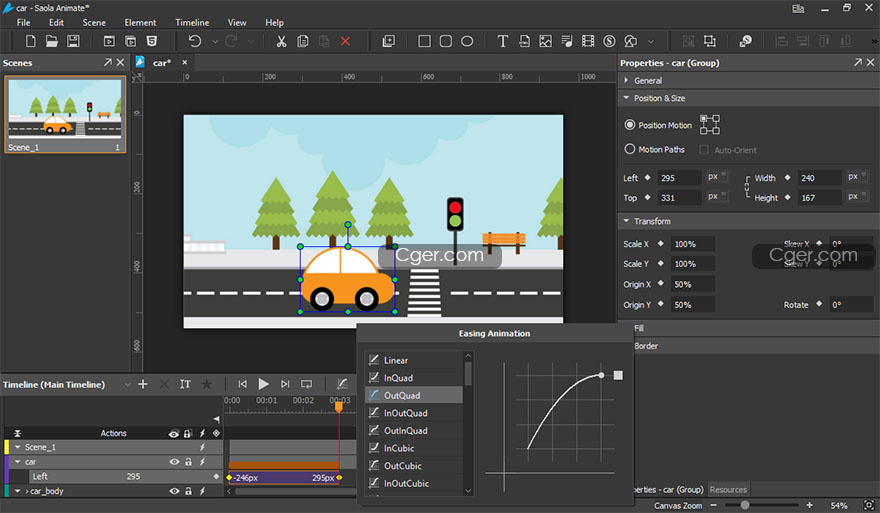This screenshot has width=880, height=513.
Task: Collapse the Position & Size section
Action: [x=626, y=98]
